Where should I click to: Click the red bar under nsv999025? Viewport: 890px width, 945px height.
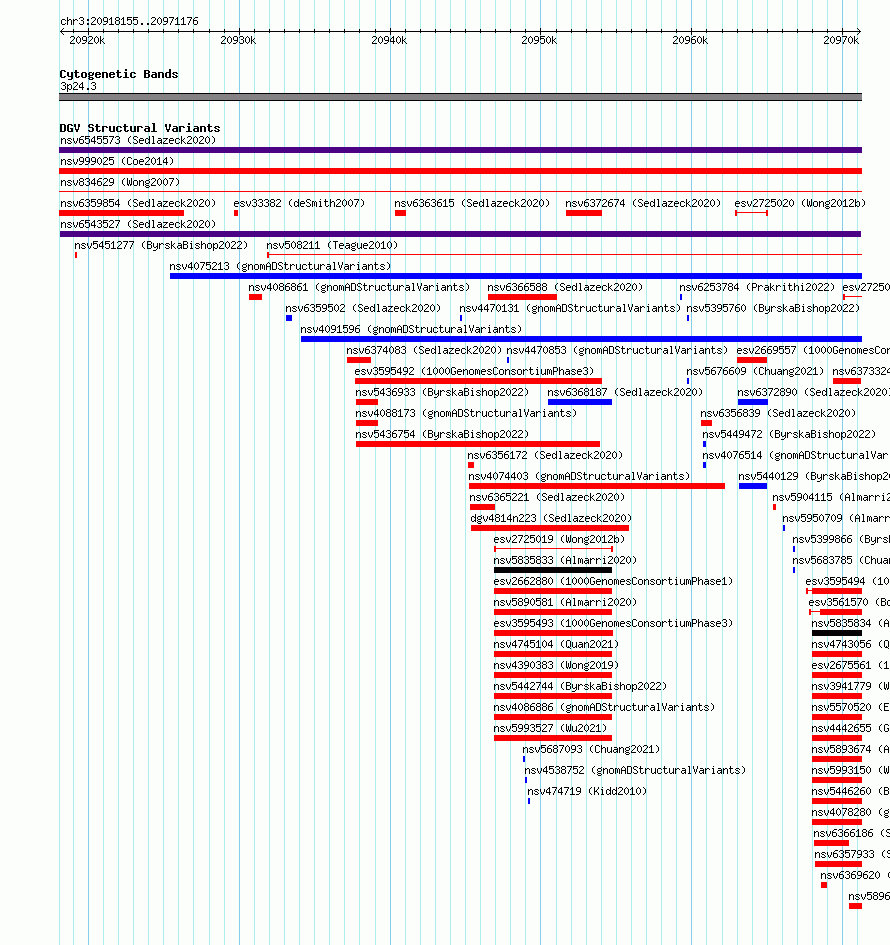click(460, 171)
